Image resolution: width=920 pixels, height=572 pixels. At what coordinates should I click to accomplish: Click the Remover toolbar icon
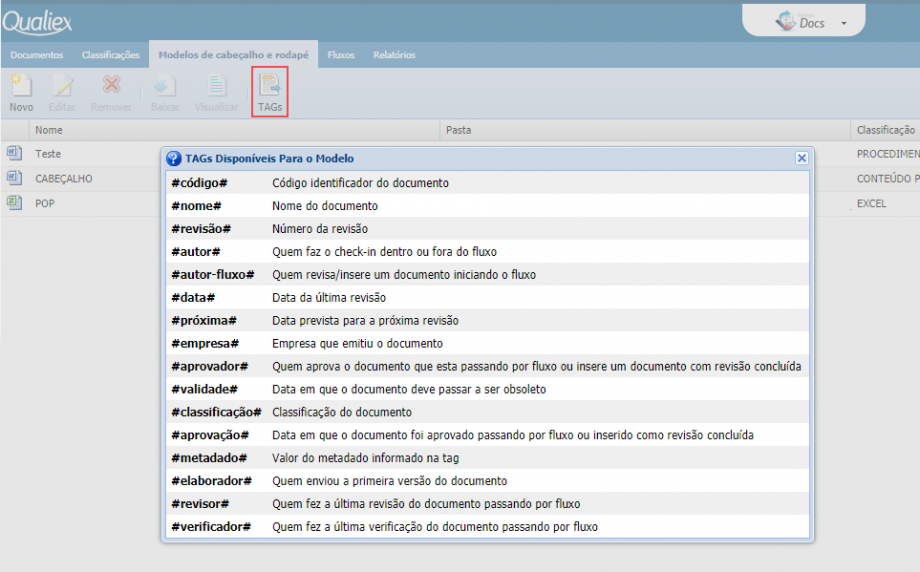point(111,87)
